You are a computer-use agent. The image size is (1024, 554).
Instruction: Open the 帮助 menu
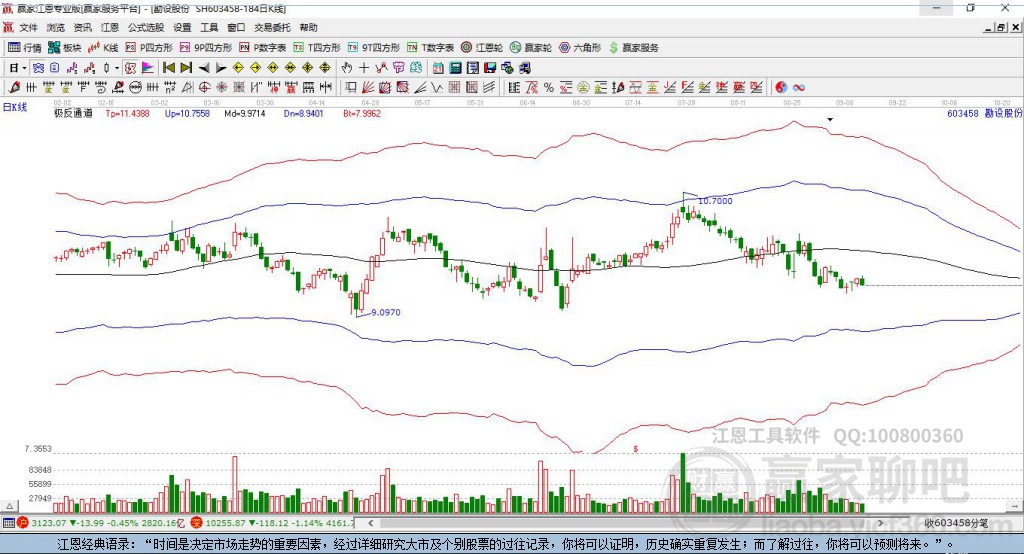pos(308,27)
